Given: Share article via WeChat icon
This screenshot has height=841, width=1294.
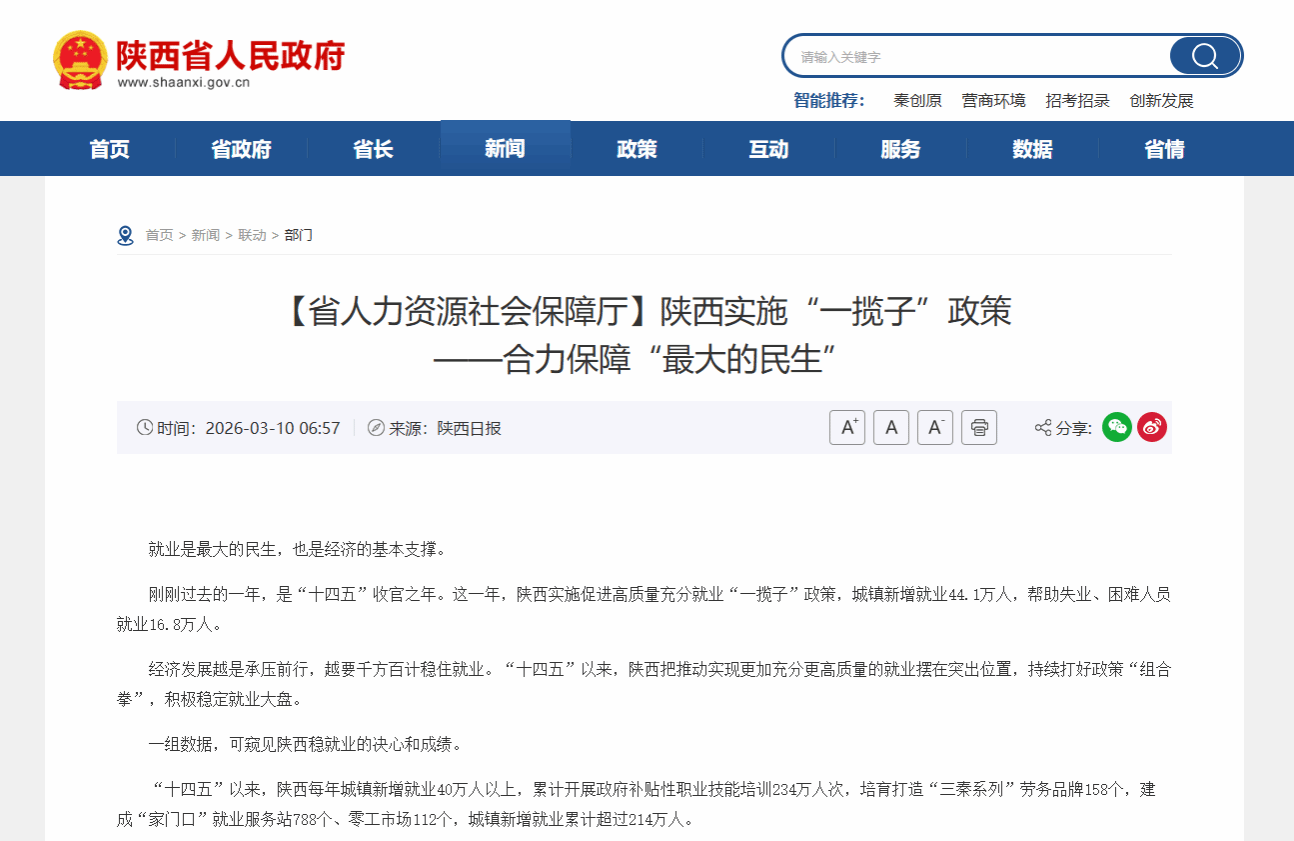Looking at the screenshot, I should [1117, 428].
